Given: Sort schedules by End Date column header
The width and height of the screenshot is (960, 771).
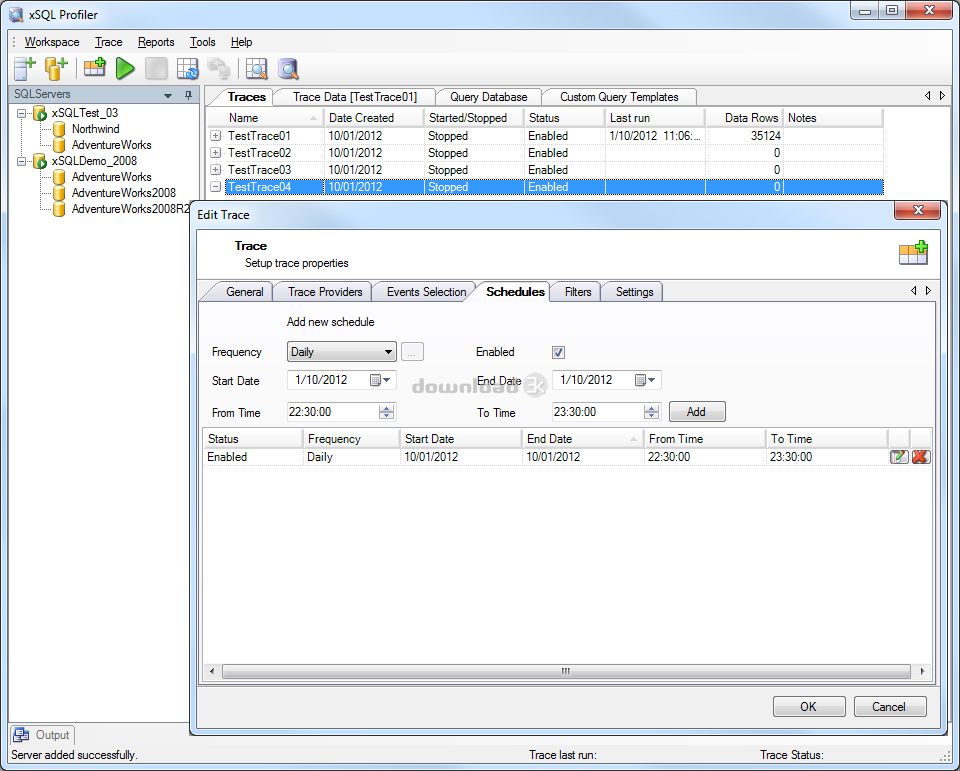Looking at the screenshot, I should pyautogui.click(x=583, y=438).
